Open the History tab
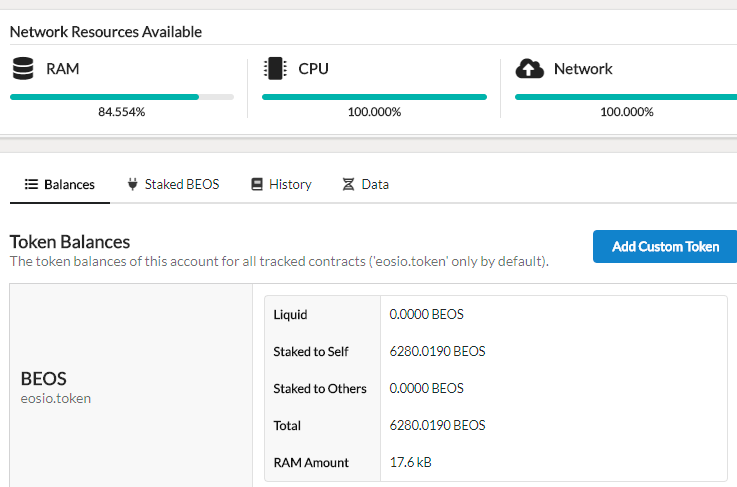 pos(290,184)
